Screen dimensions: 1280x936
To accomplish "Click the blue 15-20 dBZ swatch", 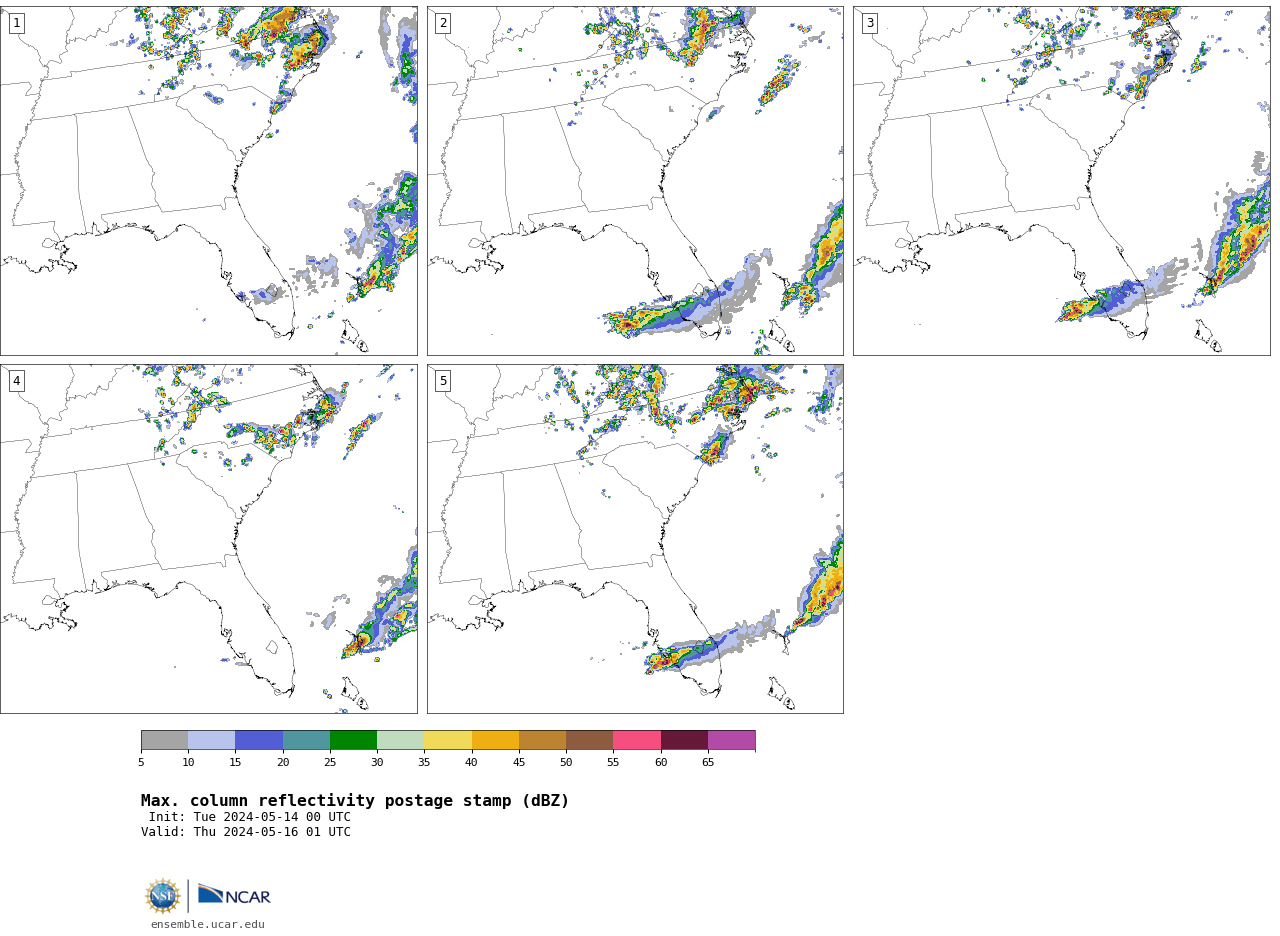I will 259,740.
